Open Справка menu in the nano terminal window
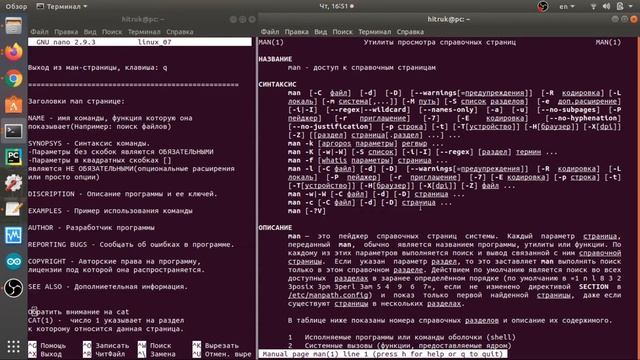640x360 pixels. [180, 31]
